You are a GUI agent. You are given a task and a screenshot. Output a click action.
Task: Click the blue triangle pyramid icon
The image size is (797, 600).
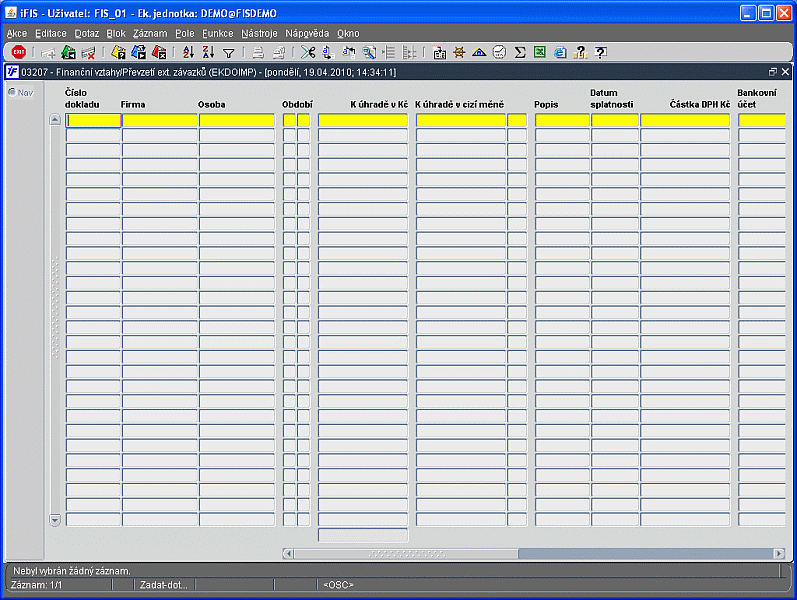(x=479, y=52)
